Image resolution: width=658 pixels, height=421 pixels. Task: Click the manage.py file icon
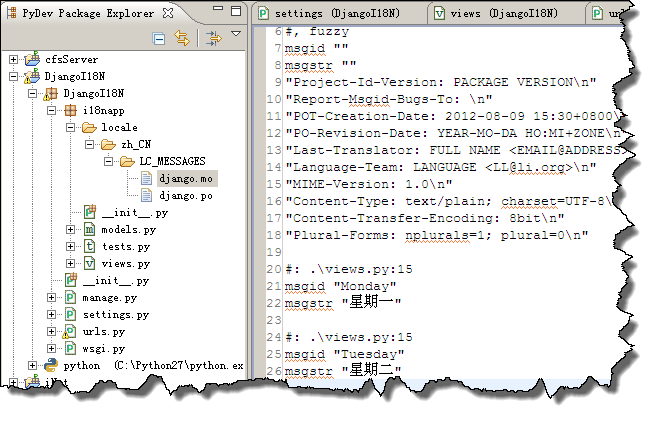pos(70,297)
